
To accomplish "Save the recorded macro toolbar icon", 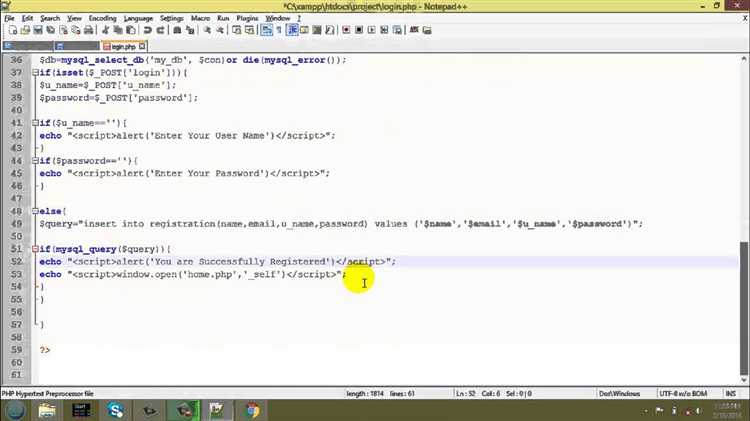I will (397, 30).
